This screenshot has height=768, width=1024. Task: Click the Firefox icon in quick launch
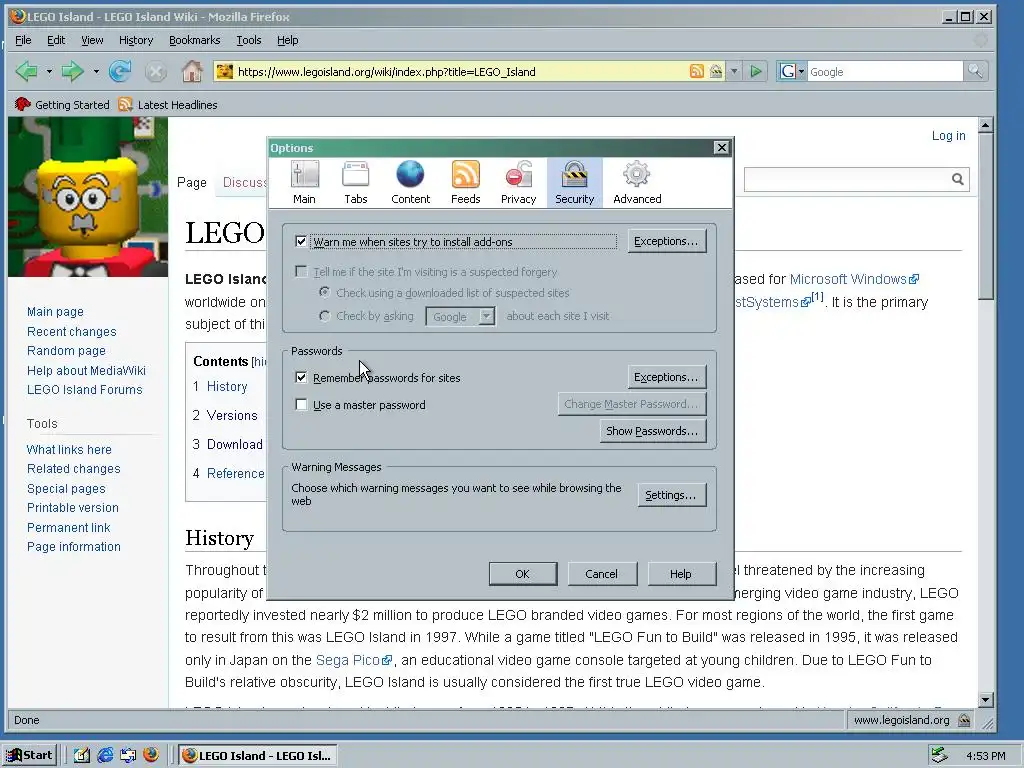pyautogui.click(x=151, y=755)
